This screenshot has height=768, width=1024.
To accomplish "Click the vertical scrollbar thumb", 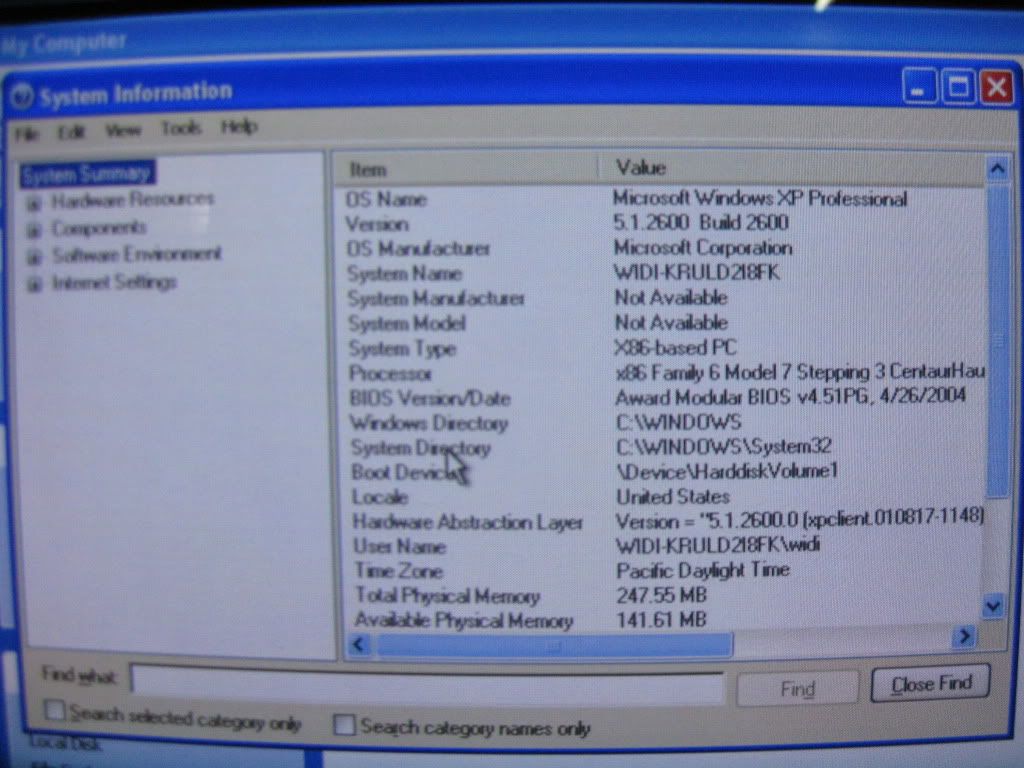I will [997, 340].
